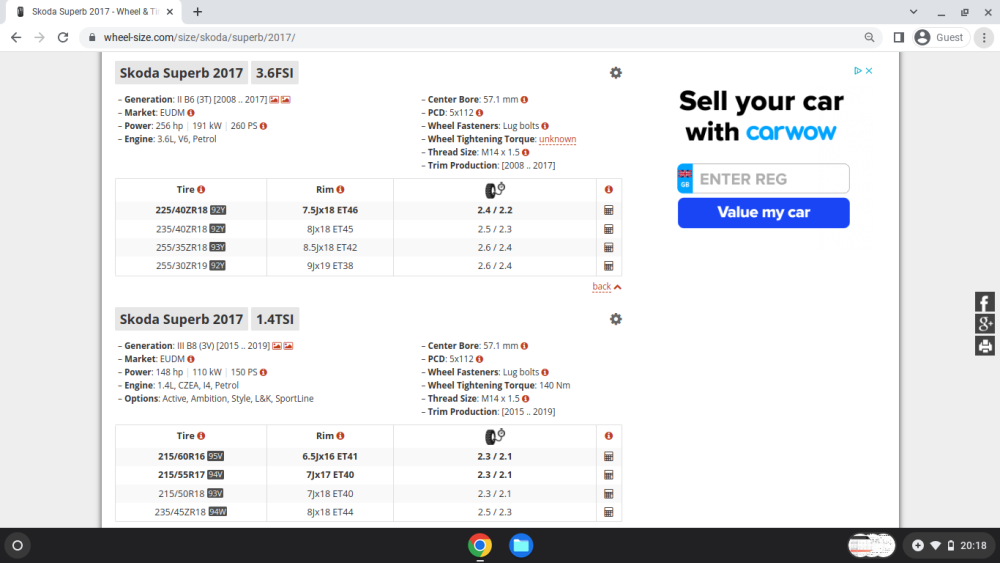This screenshot has height=563, width=1000.
Task: Reload the current page
Action: [x=63, y=37]
